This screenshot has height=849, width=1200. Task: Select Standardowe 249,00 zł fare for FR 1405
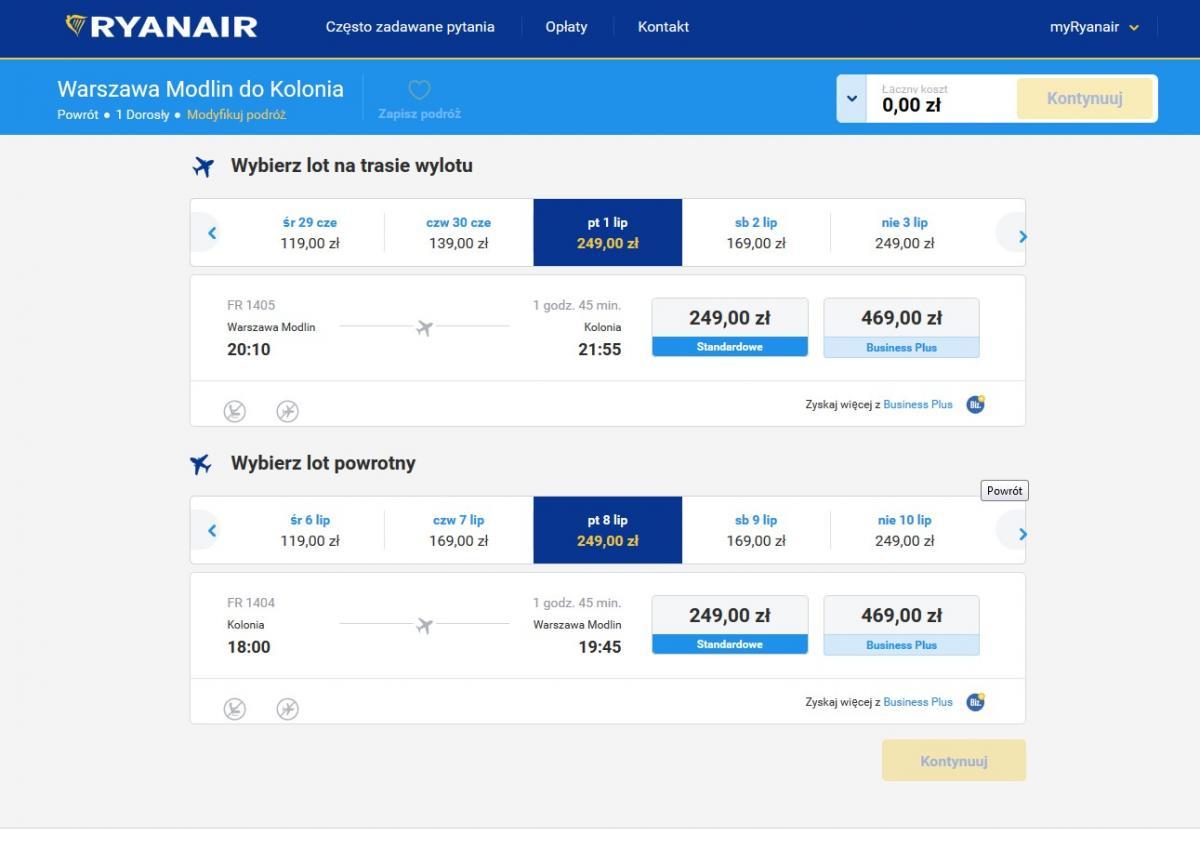[x=730, y=327]
